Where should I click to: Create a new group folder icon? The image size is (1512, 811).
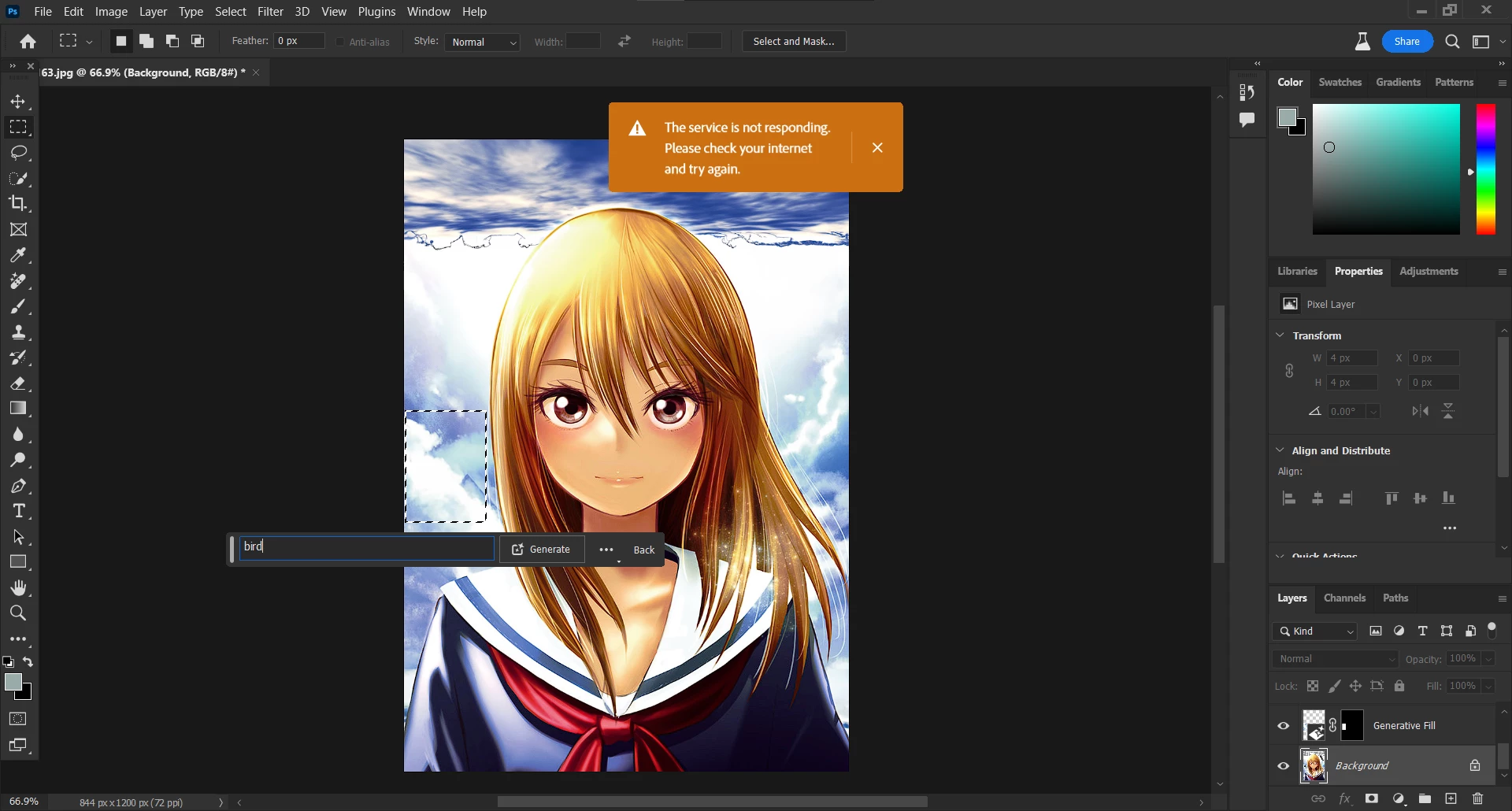click(1425, 798)
